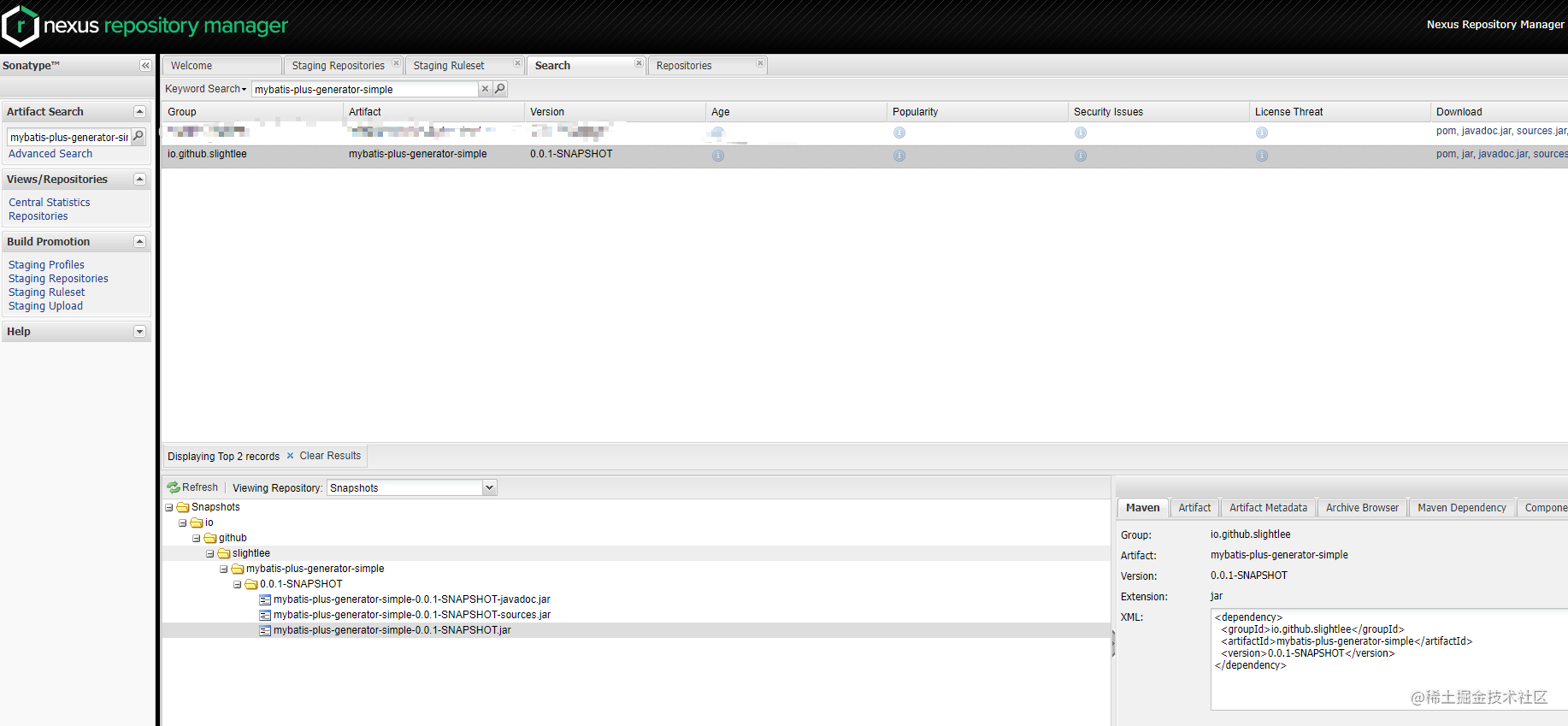Close the Search tab
The width and height of the screenshot is (1568, 726).
click(639, 63)
